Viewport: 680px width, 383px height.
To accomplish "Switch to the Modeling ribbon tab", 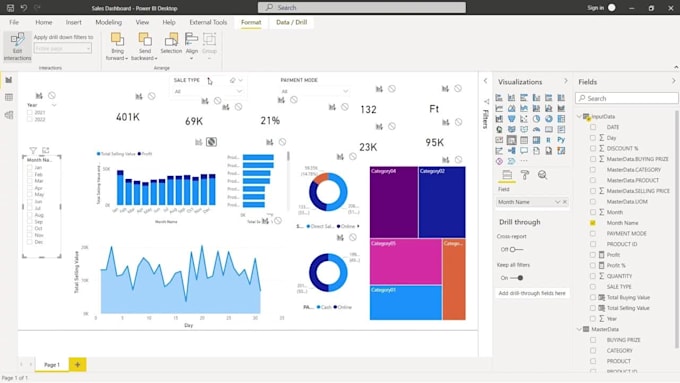I will [108, 22].
